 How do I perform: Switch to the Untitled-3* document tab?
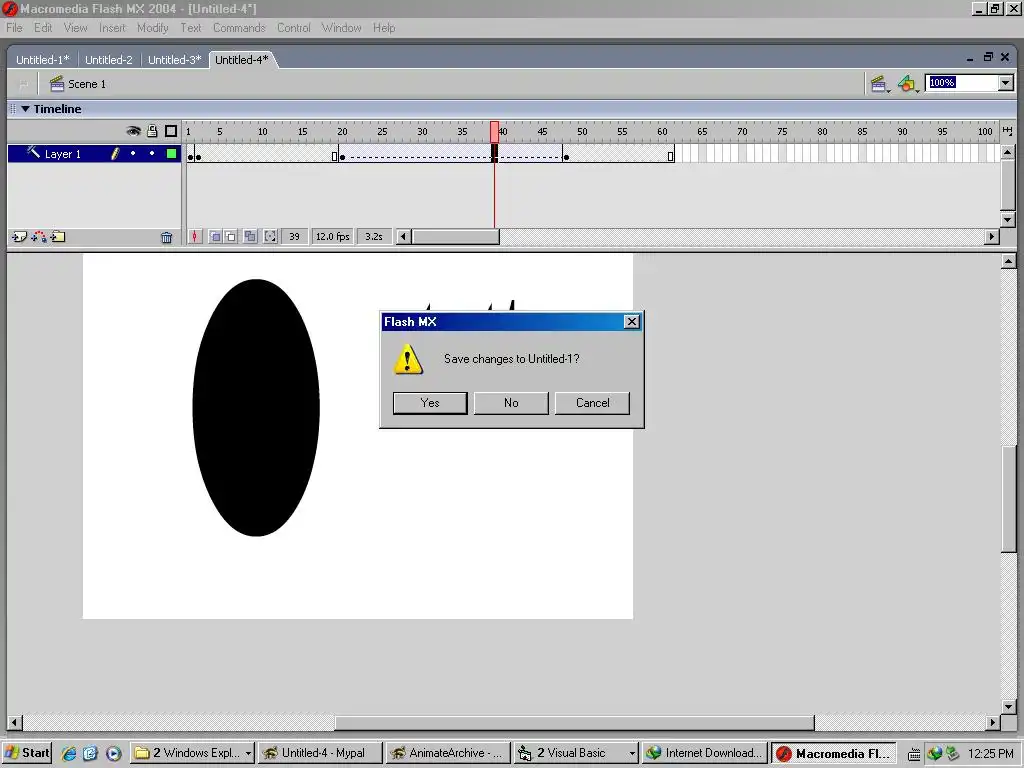174,60
